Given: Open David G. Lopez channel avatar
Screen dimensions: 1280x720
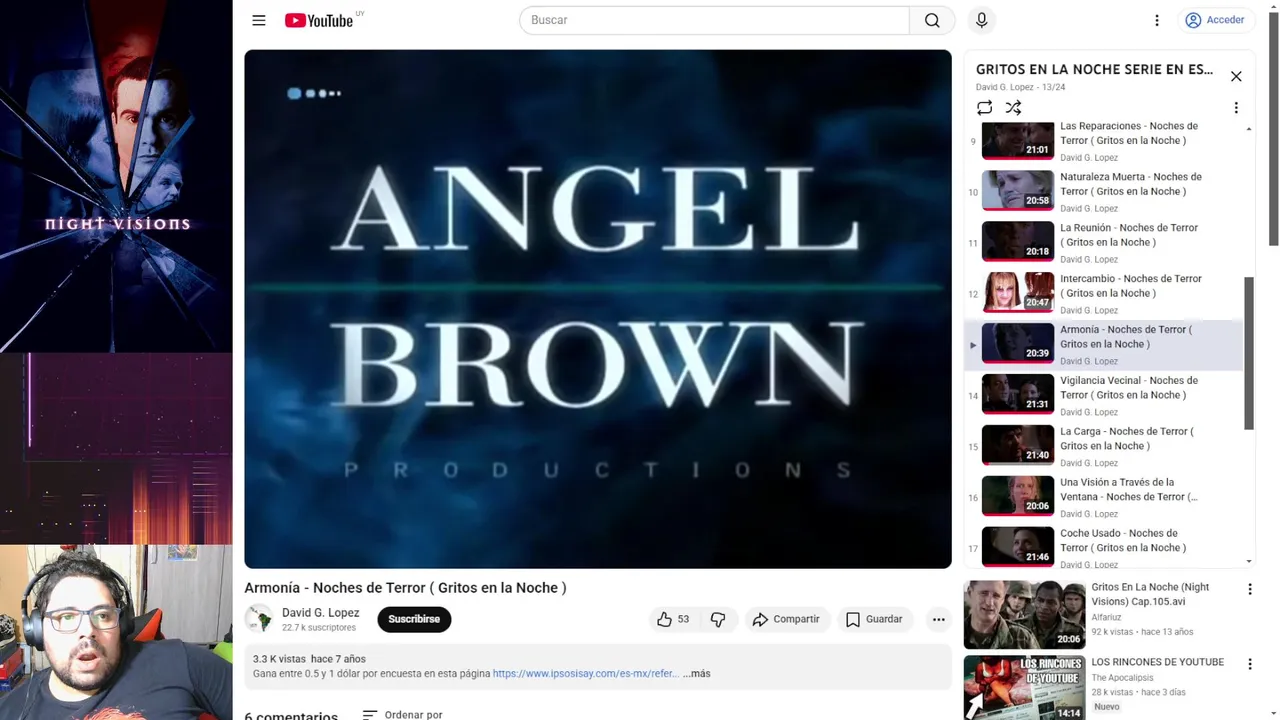Looking at the screenshot, I should [x=259, y=619].
